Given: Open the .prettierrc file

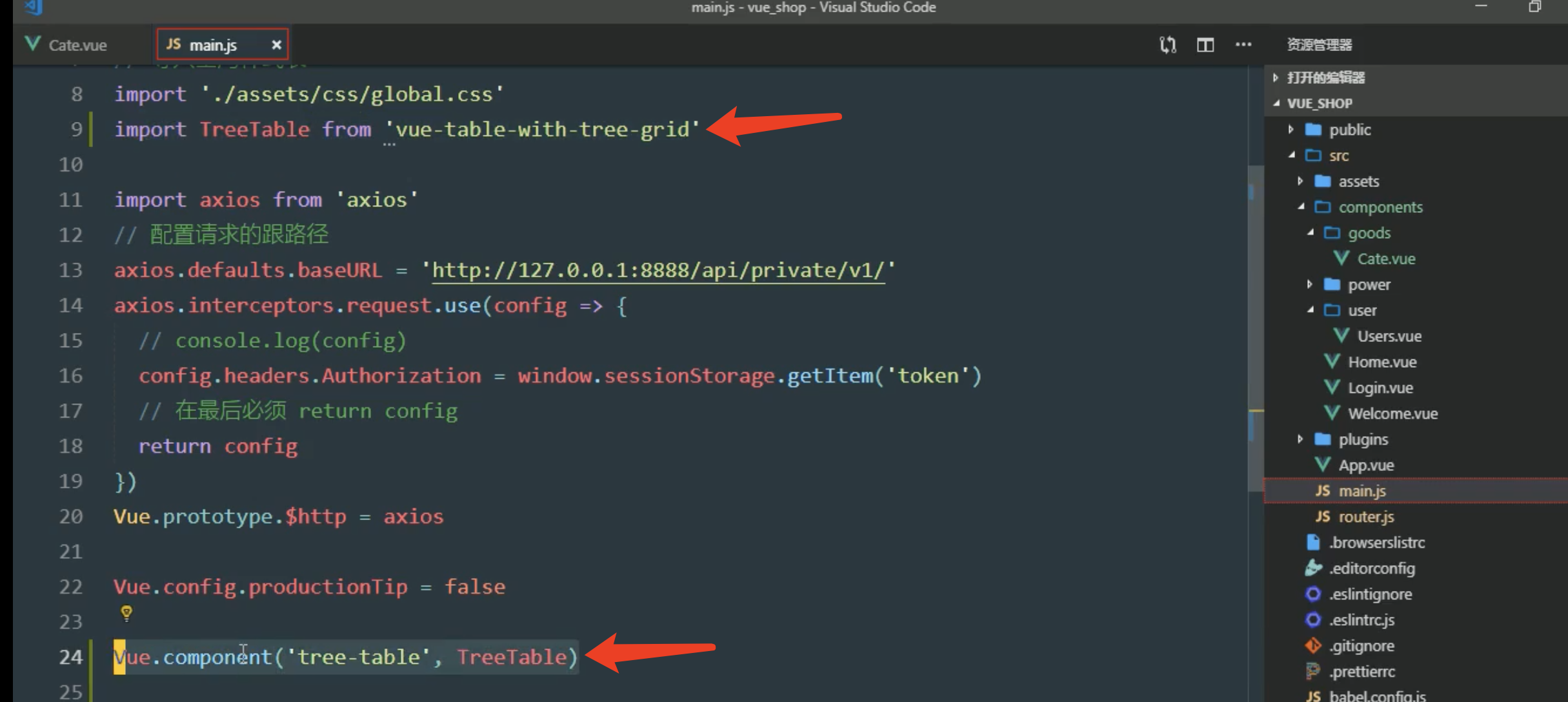Looking at the screenshot, I should point(1362,672).
